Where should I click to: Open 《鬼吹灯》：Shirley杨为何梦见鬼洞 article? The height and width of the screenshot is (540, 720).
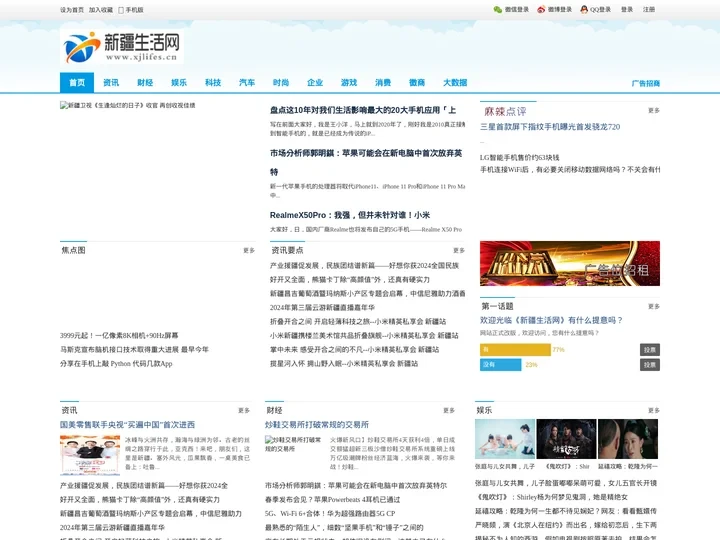point(551,497)
